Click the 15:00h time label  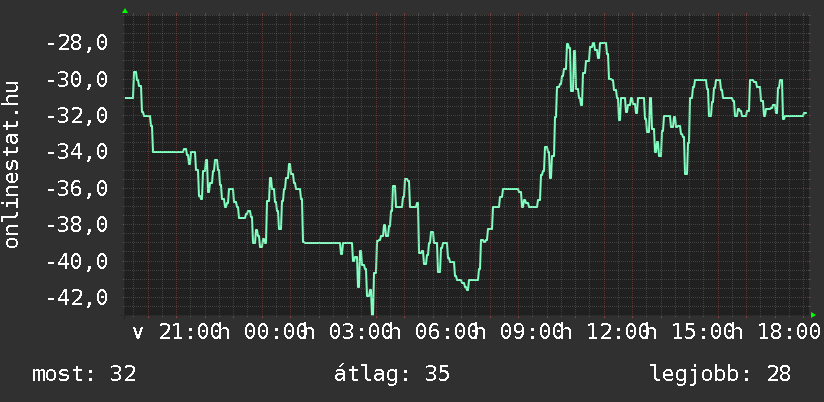pos(701,331)
